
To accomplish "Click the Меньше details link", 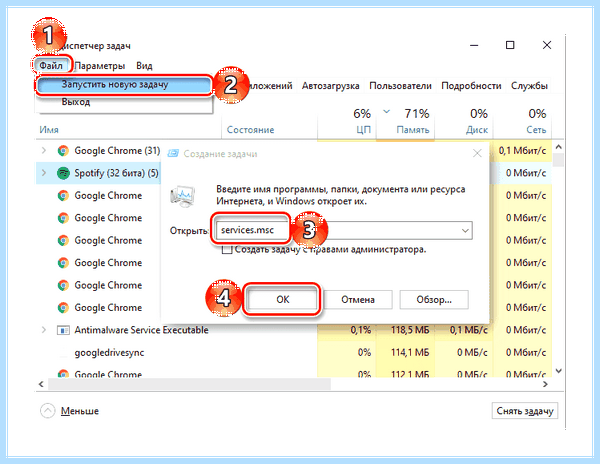I will (80, 411).
